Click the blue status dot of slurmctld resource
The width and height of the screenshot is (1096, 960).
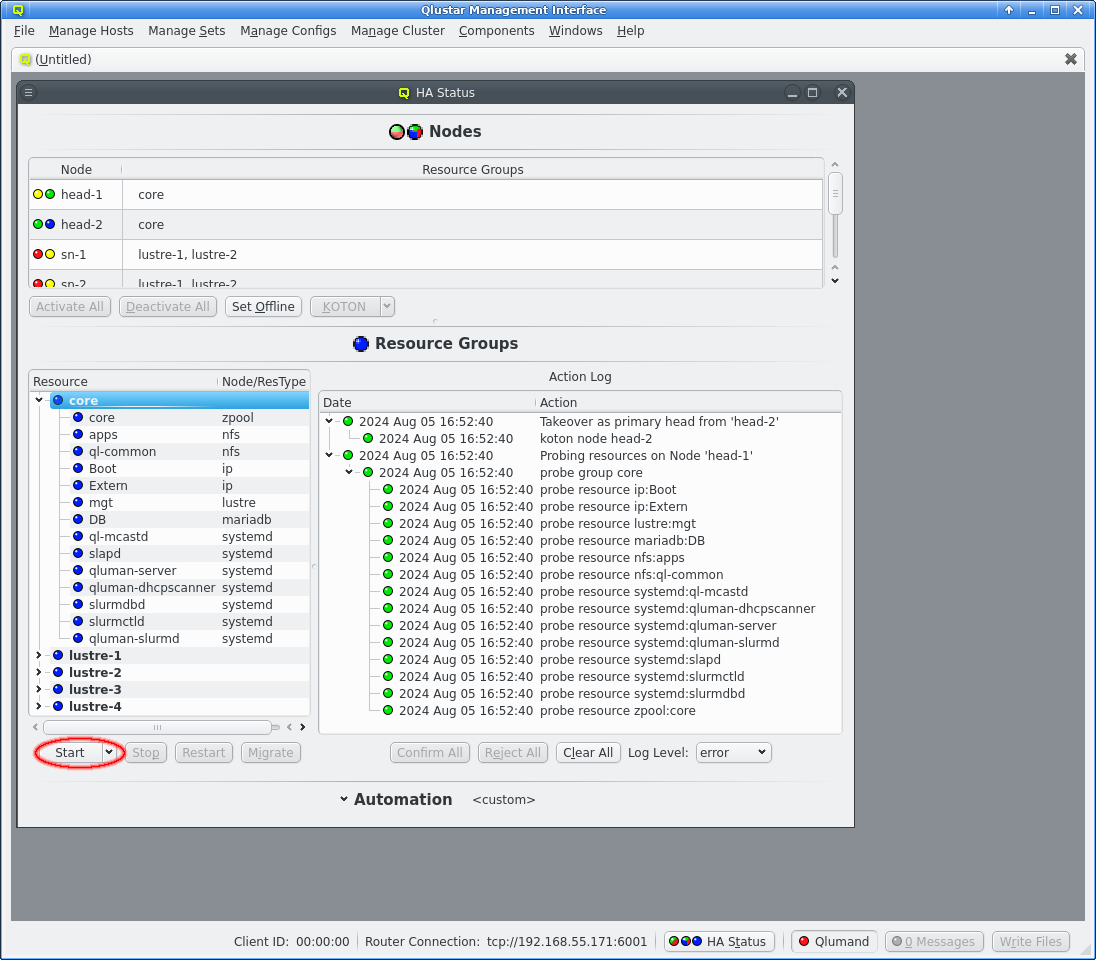click(x=78, y=622)
